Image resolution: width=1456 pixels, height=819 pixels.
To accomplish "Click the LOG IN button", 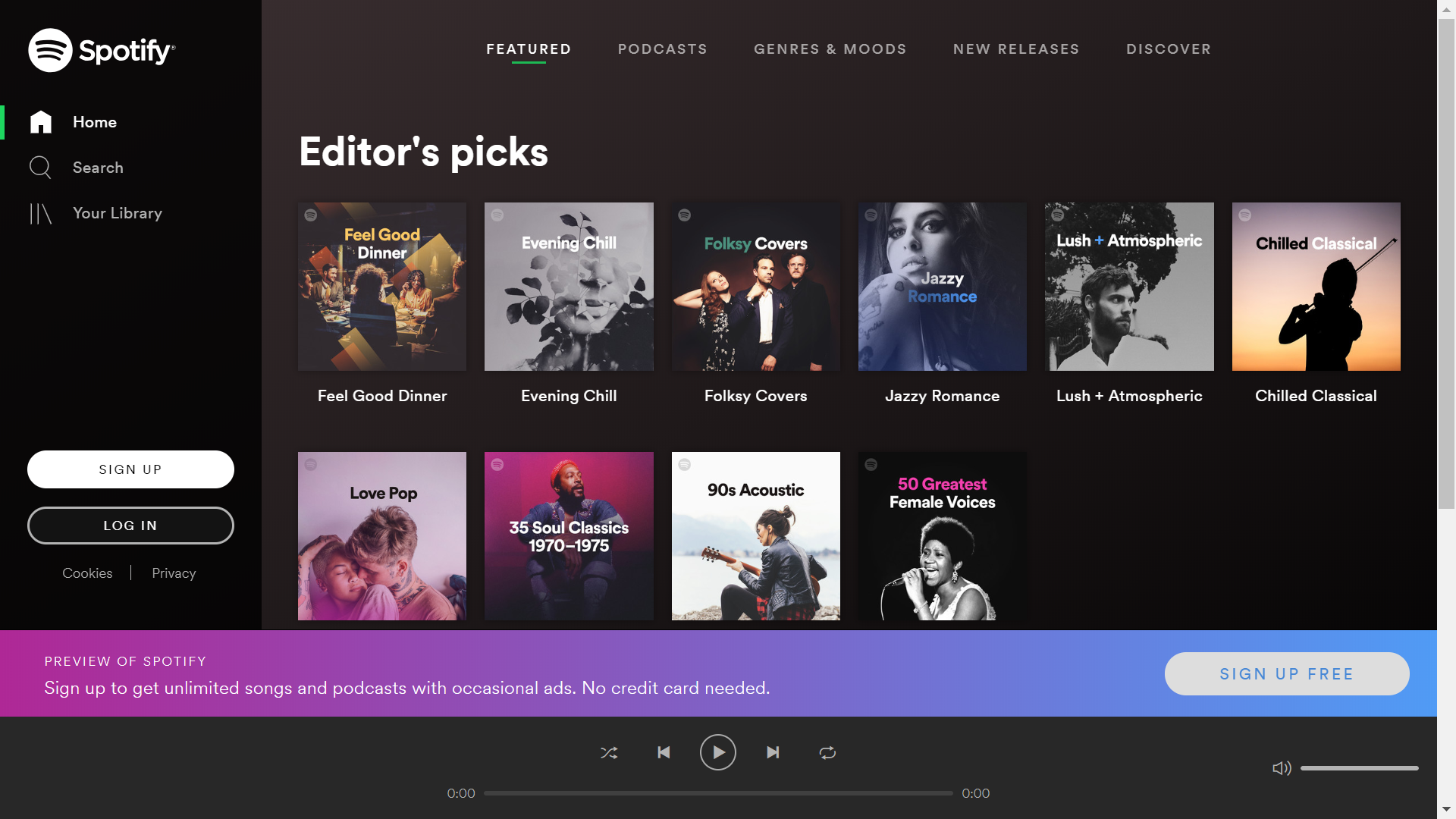I will [x=131, y=525].
